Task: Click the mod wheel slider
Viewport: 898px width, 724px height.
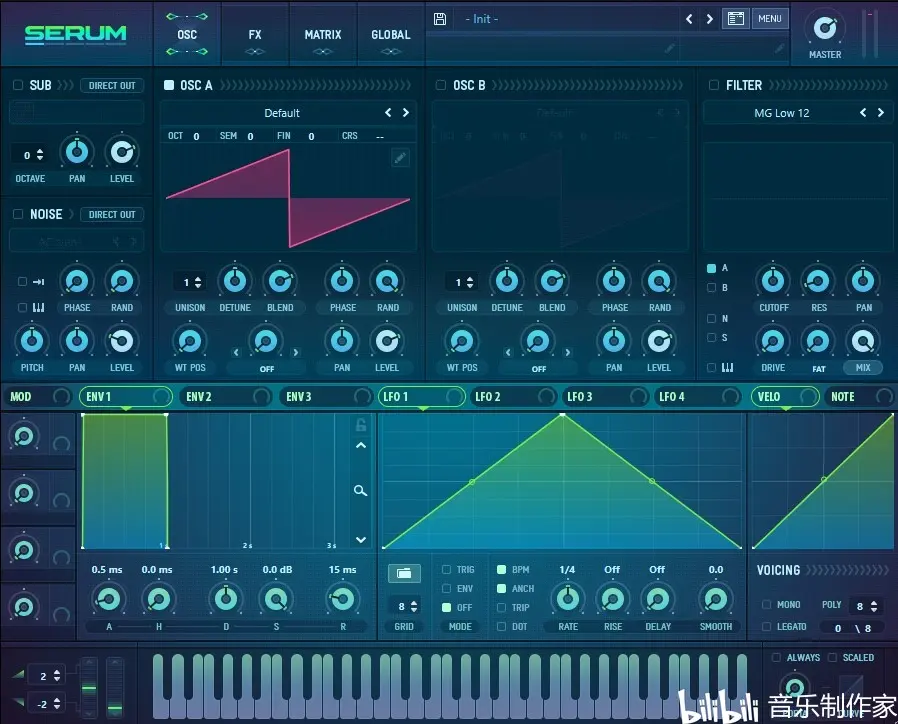Action: point(115,687)
